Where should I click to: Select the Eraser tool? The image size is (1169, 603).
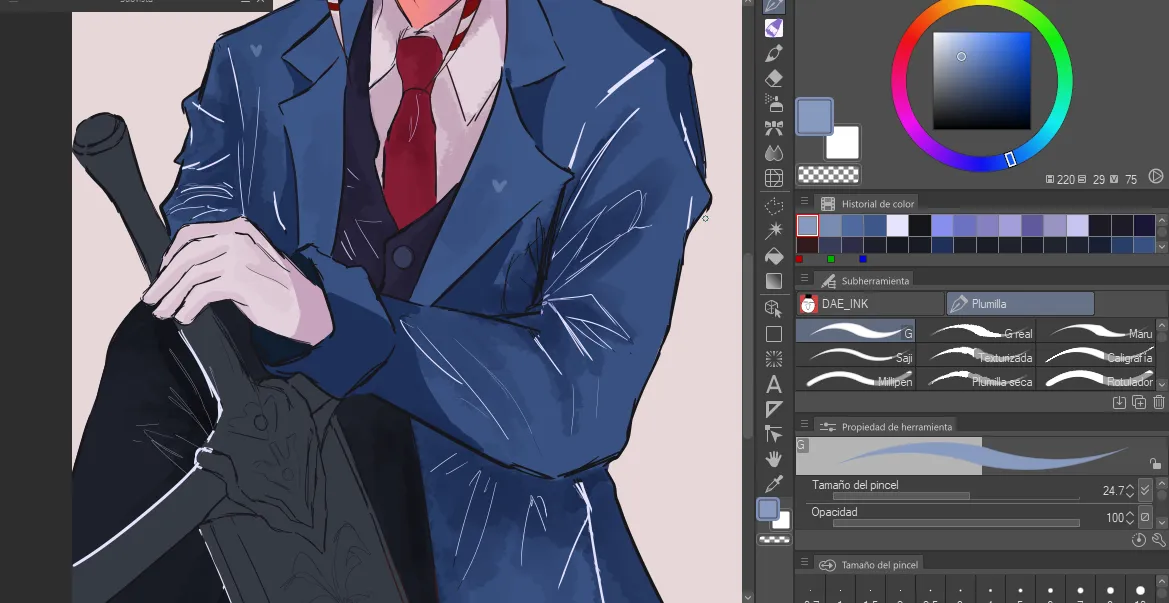coord(774,78)
